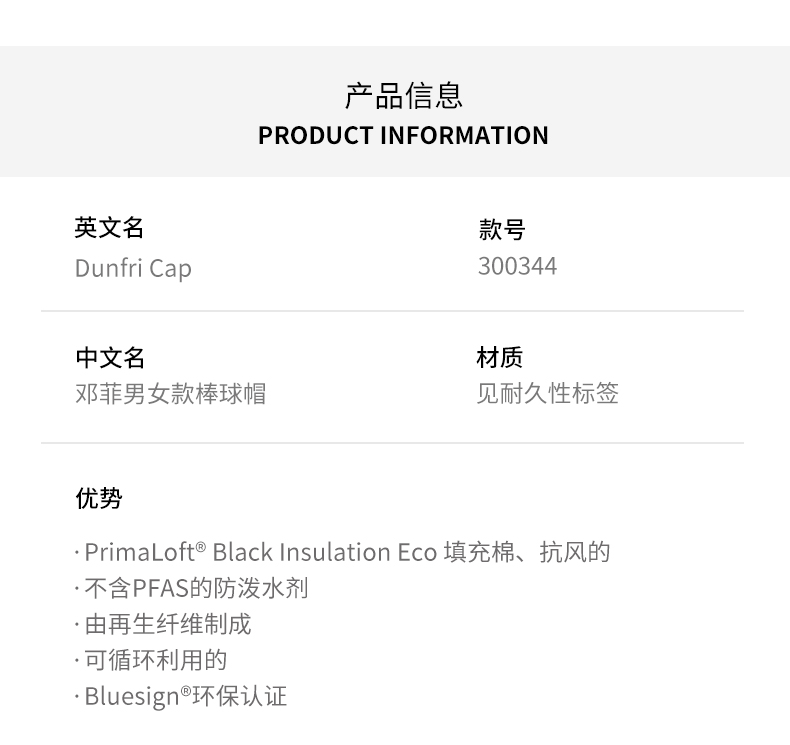The height and width of the screenshot is (745, 790).
Task: Click the words Black Insulation Eco
Action: click(x=324, y=552)
